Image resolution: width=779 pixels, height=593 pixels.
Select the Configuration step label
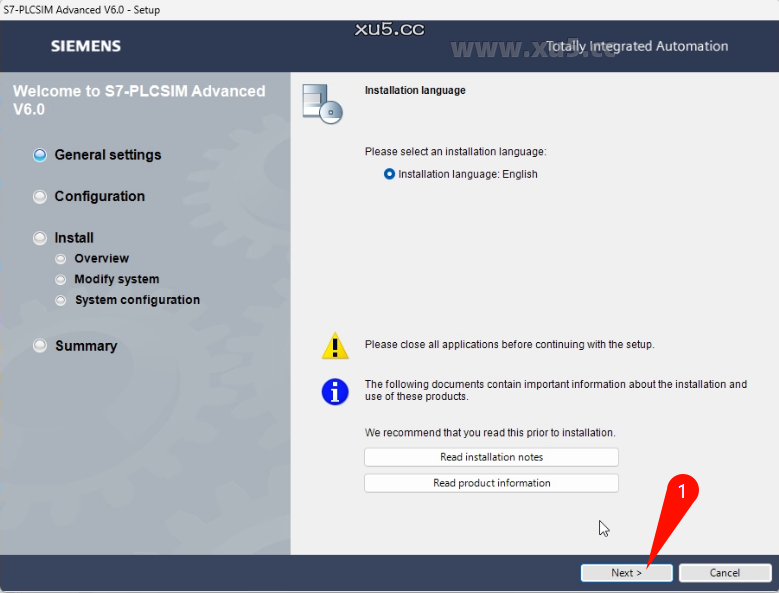(x=99, y=197)
